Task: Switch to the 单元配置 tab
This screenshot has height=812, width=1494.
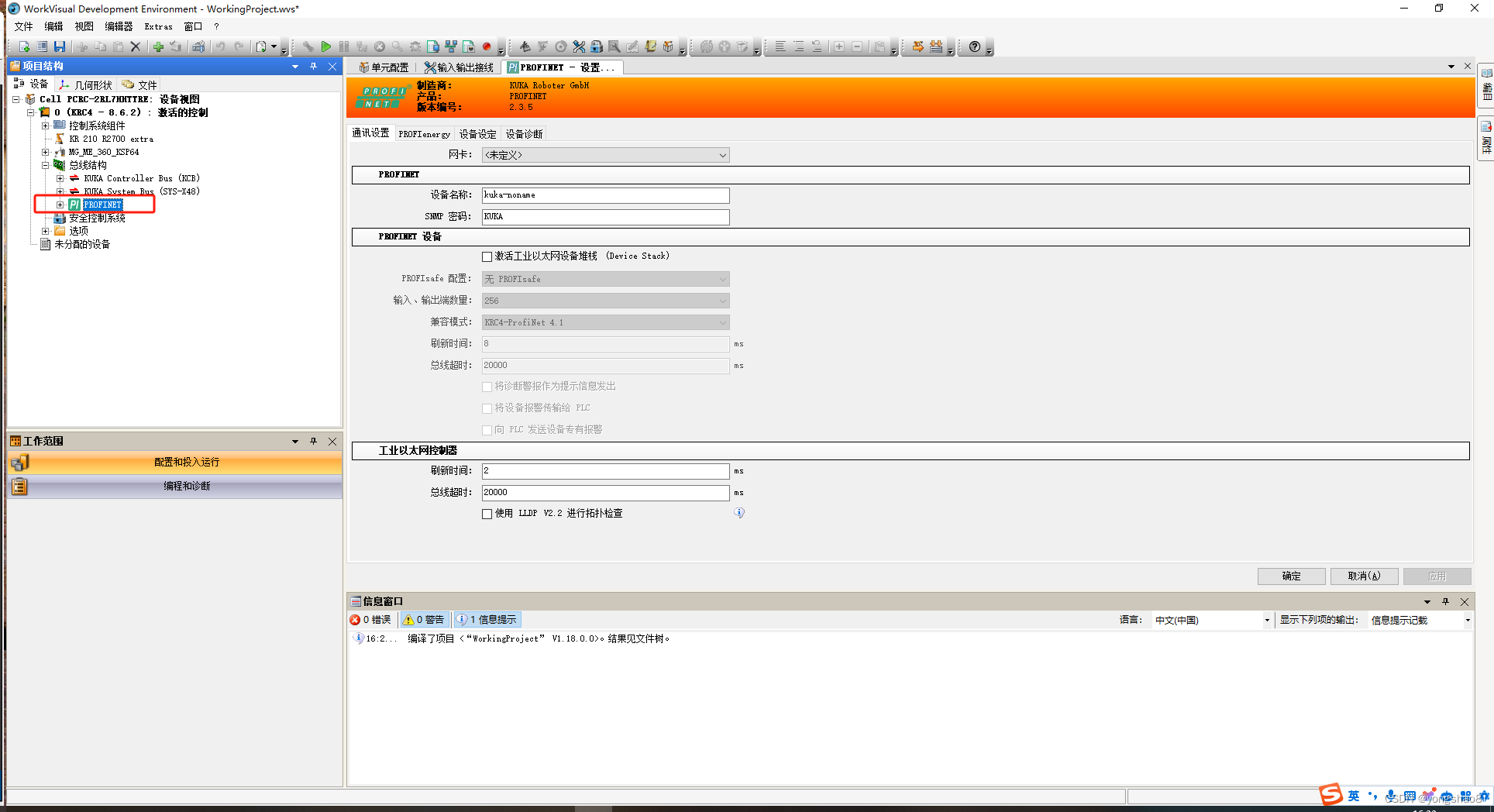Action: [x=384, y=67]
